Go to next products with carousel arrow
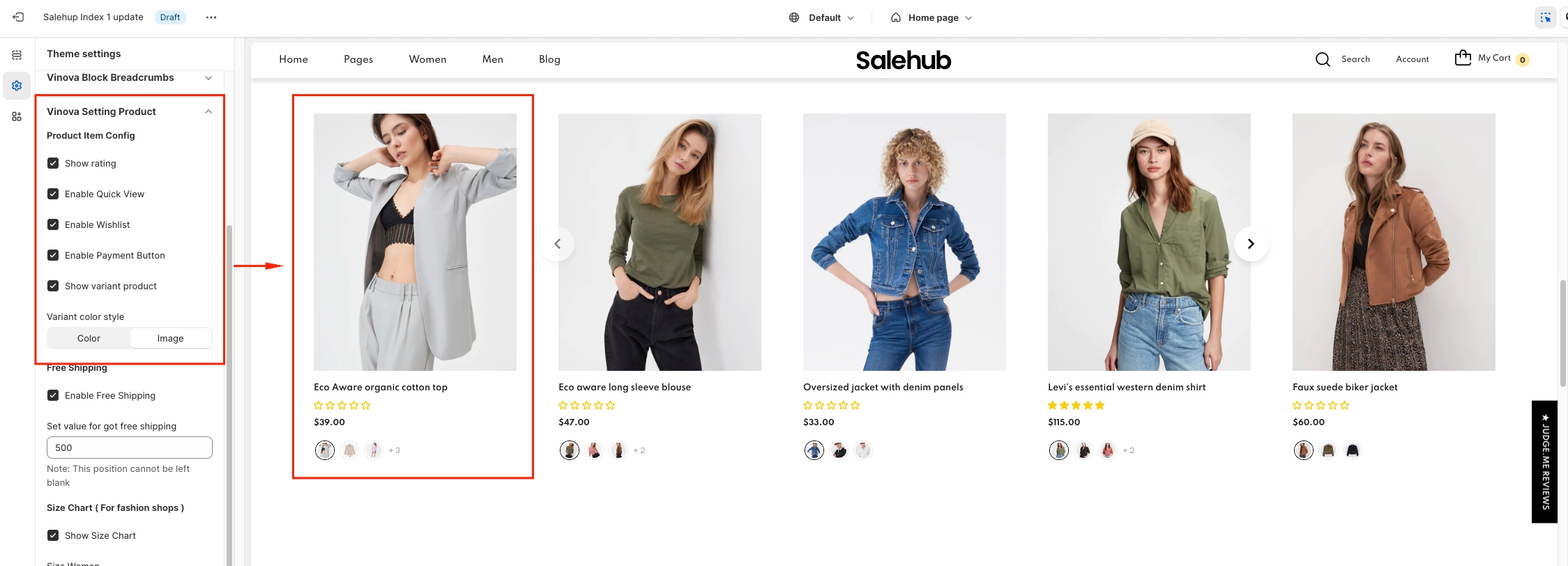Screen dimensions: 1568x566 tap(1251, 244)
